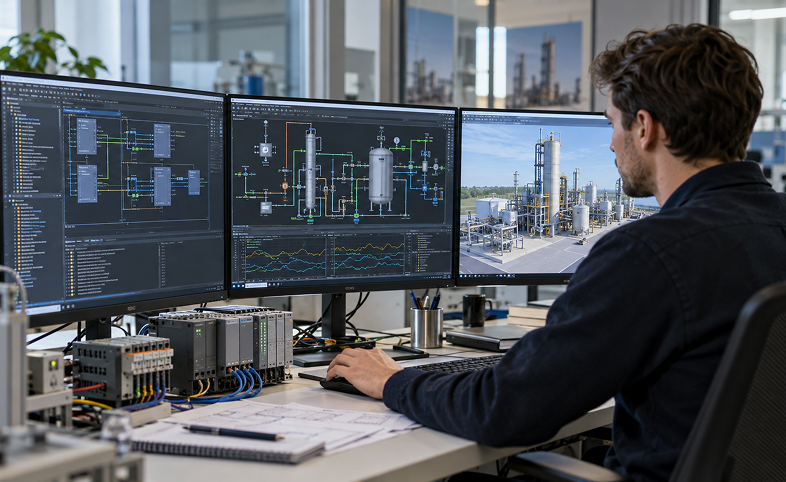This screenshot has width=786, height=482.
Task: Select the large pressure vessel tank symbol
Action: click(x=381, y=176)
